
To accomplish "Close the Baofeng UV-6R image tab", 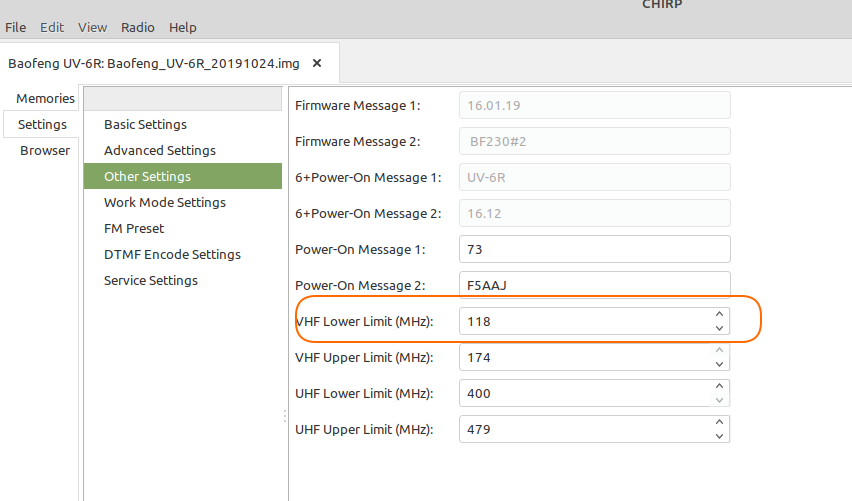I will coord(317,64).
